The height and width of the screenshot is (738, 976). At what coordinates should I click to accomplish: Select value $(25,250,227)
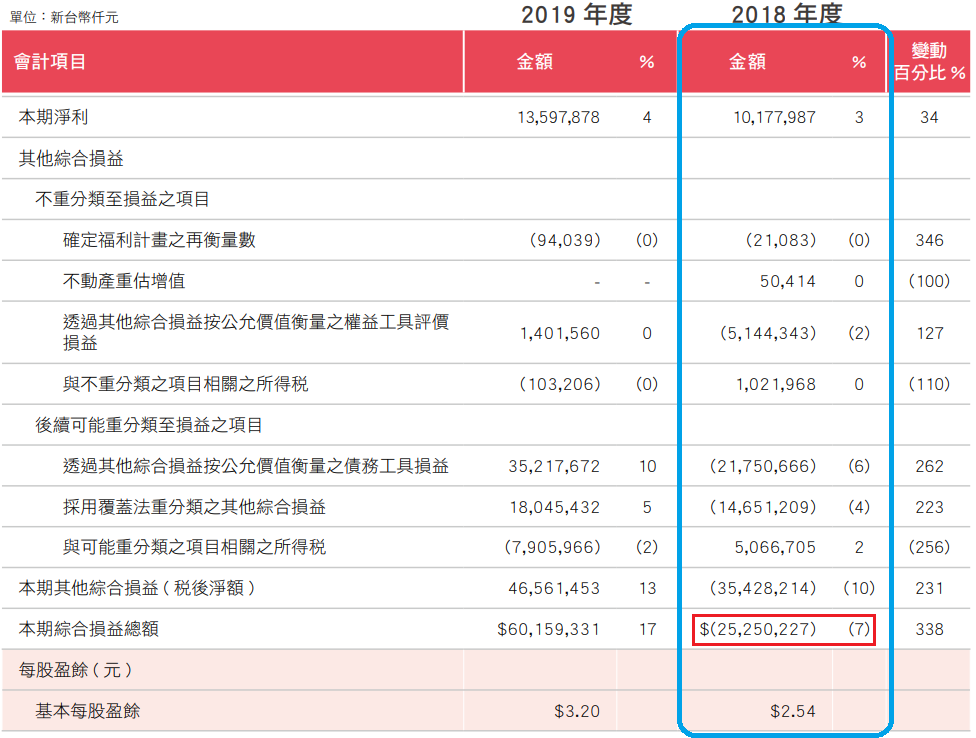[x=758, y=629]
